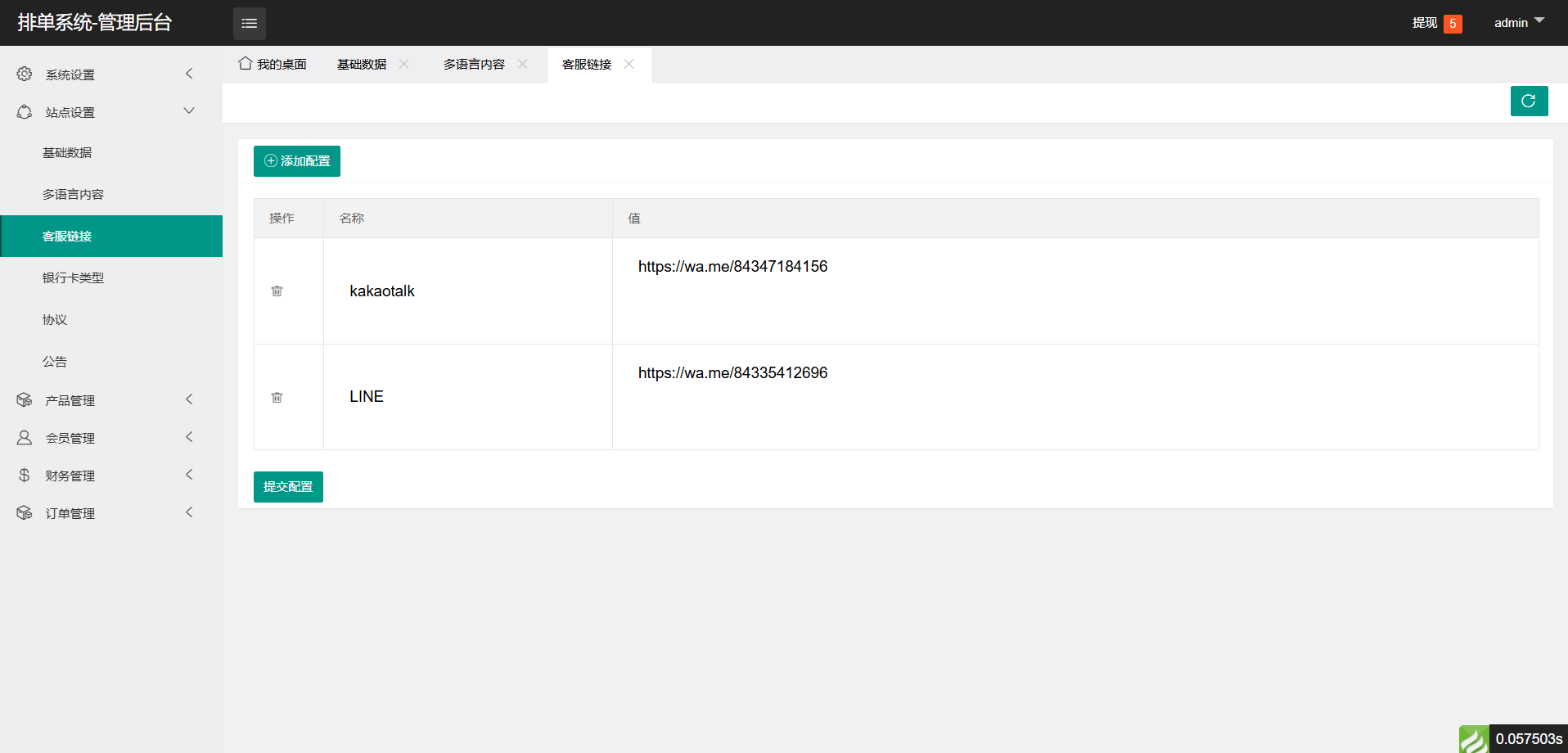The image size is (1568, 753).
Task: Open 公告 in the sidebar
Action: (x=111, y=361)
